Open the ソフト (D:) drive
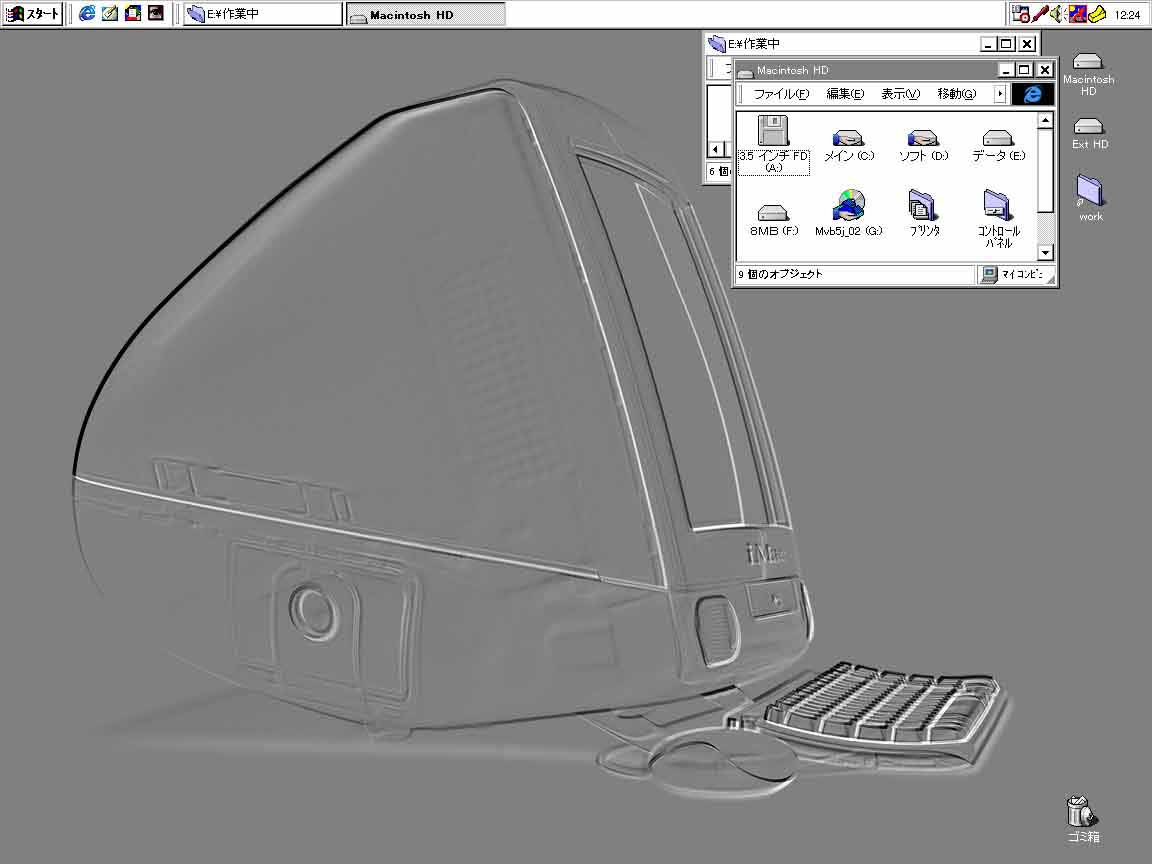Viewport: 1152px width, 864px height. pos(924,145)
